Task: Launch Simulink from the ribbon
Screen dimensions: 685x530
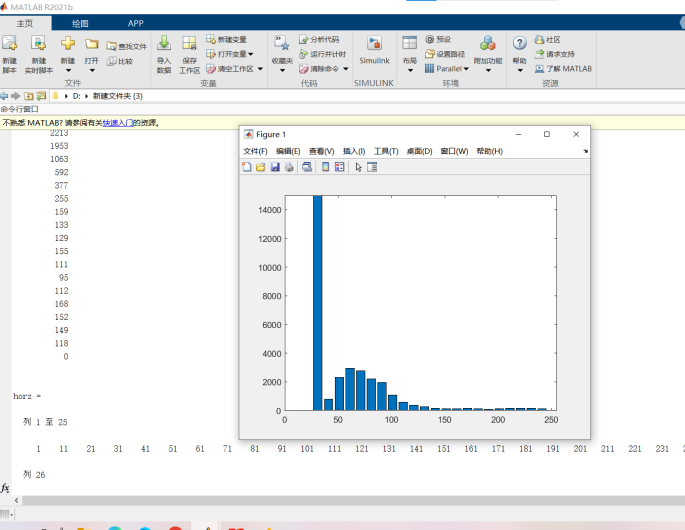Action: (x=374, y=49)
